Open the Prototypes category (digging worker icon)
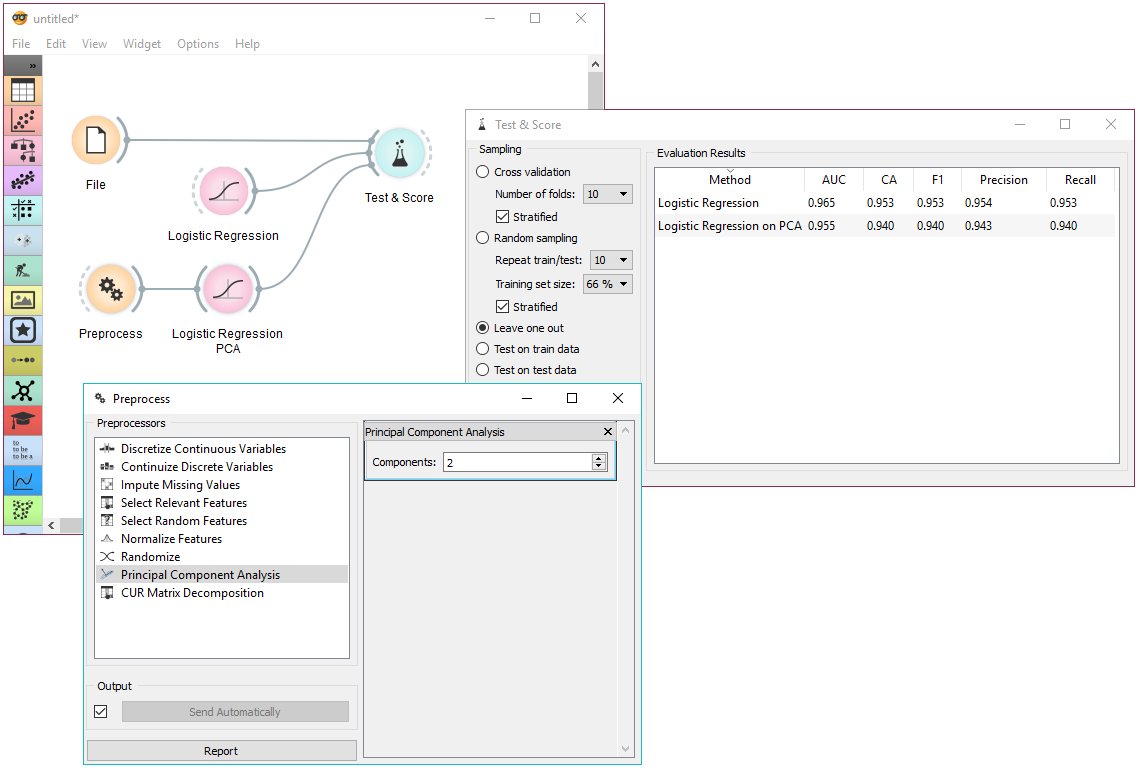The image size is (1138, 768). click(22, 270)
